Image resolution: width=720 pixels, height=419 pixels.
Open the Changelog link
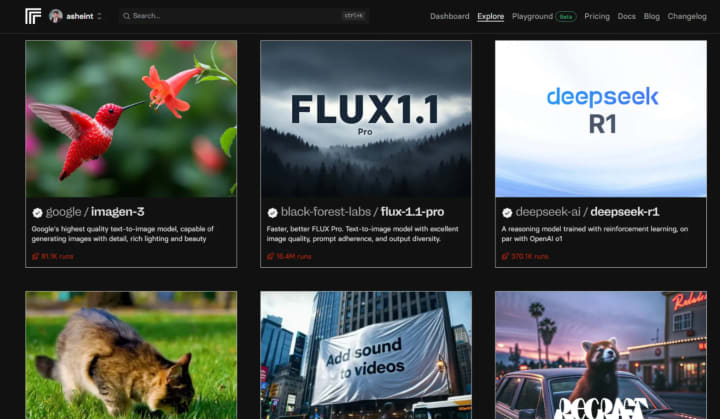pyautogui.click(x=687, y=16)
